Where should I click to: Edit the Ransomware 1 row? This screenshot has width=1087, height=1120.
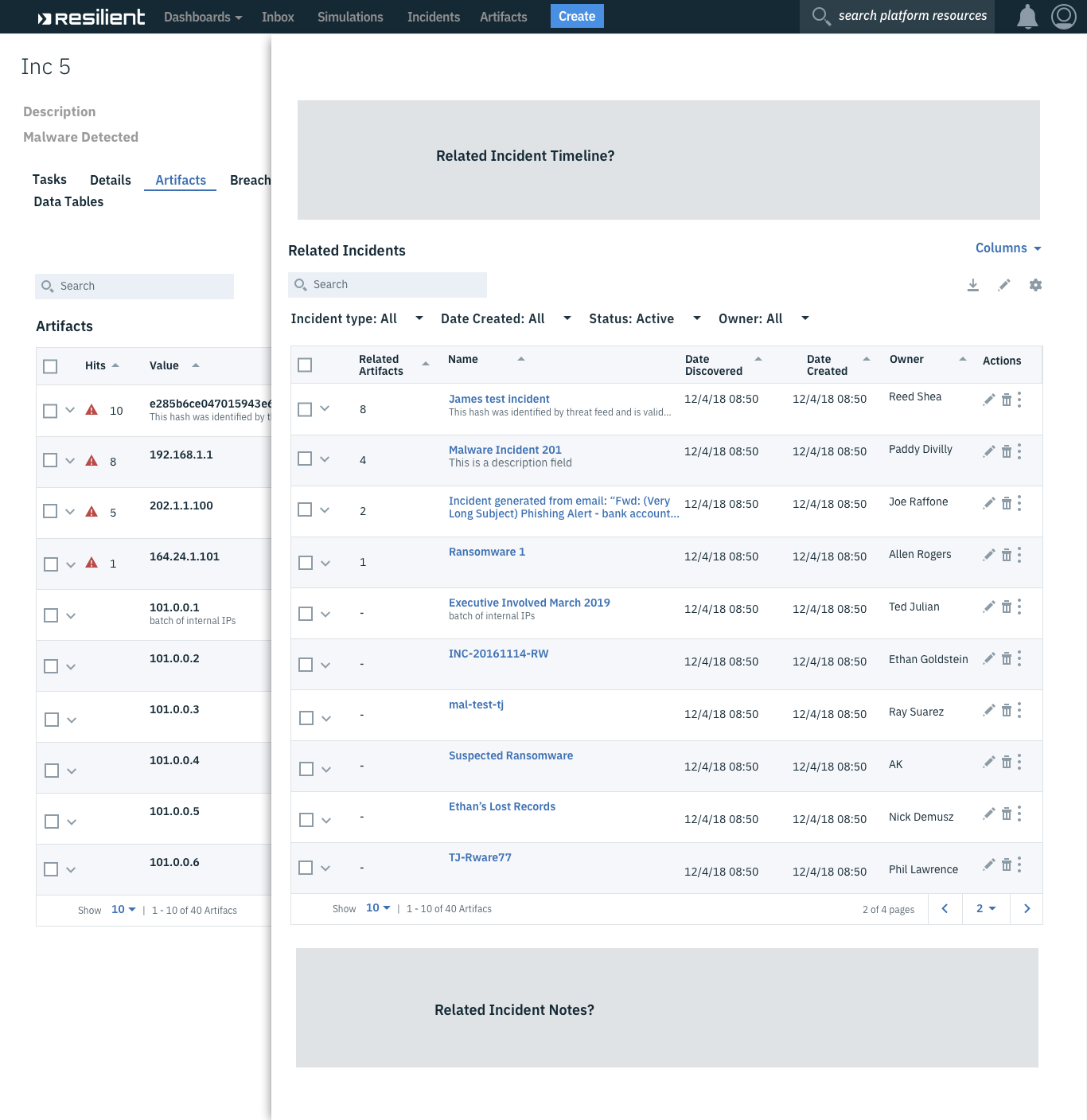989,555
